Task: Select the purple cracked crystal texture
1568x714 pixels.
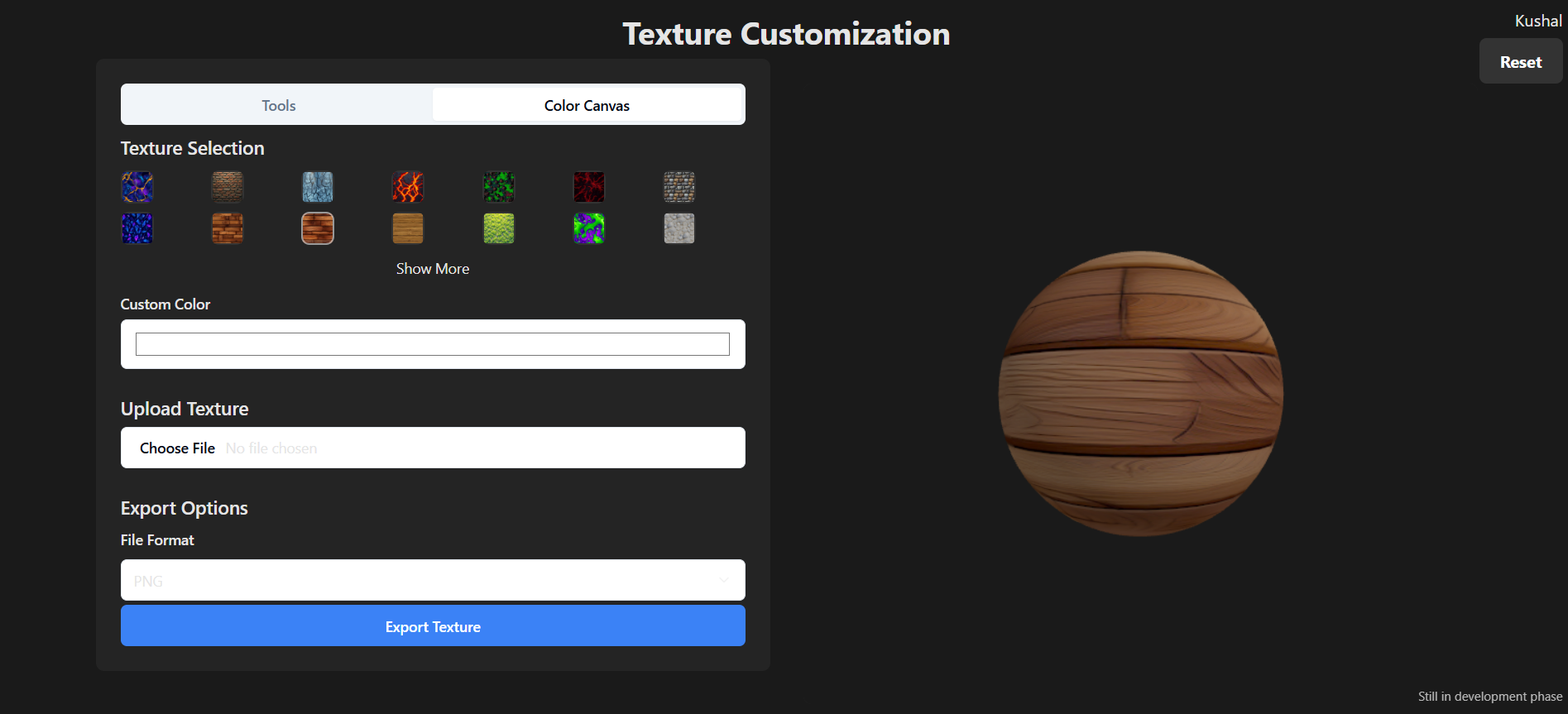Action: click(137, 187)
